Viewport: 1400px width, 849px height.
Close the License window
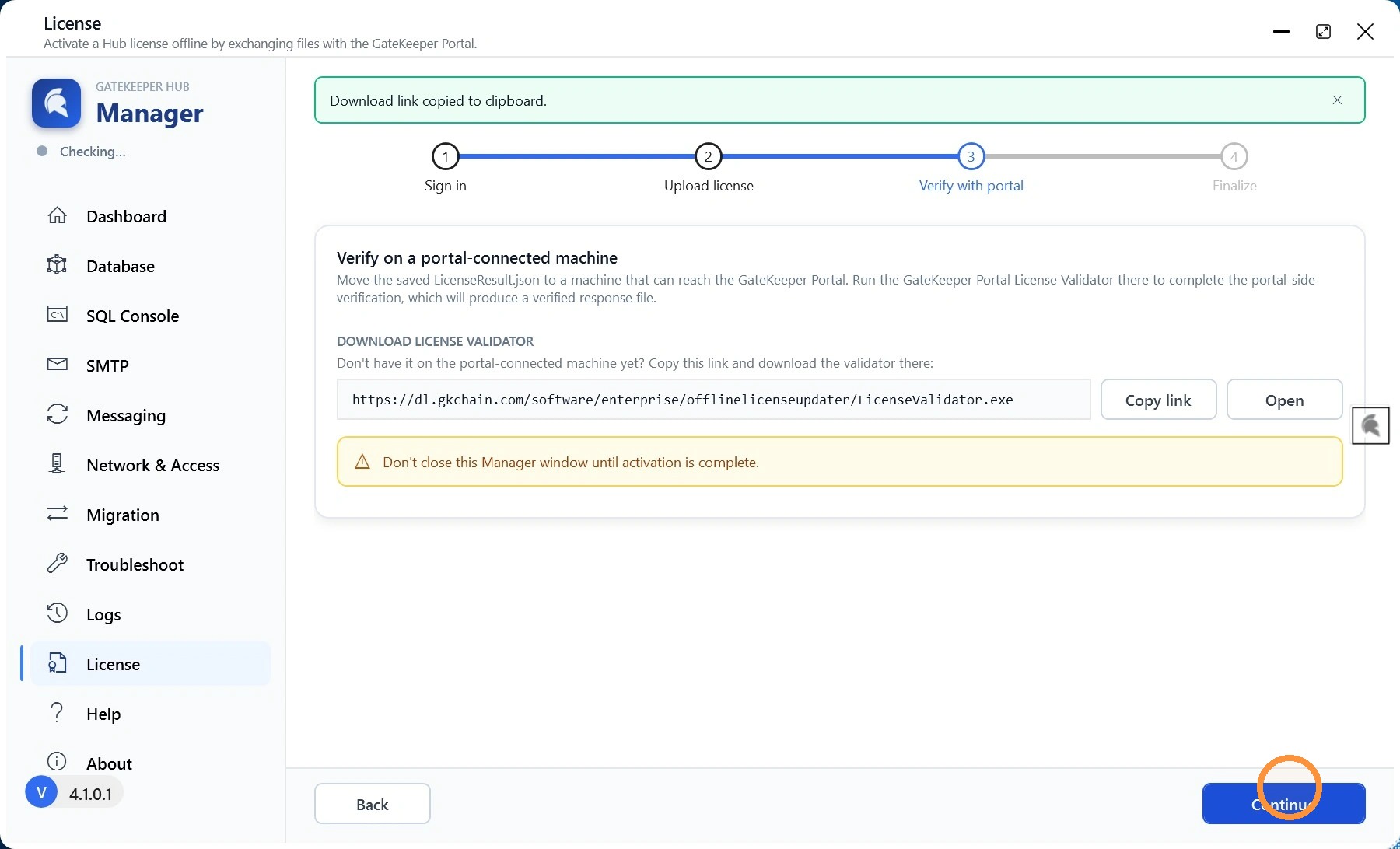click(1365, 31)
